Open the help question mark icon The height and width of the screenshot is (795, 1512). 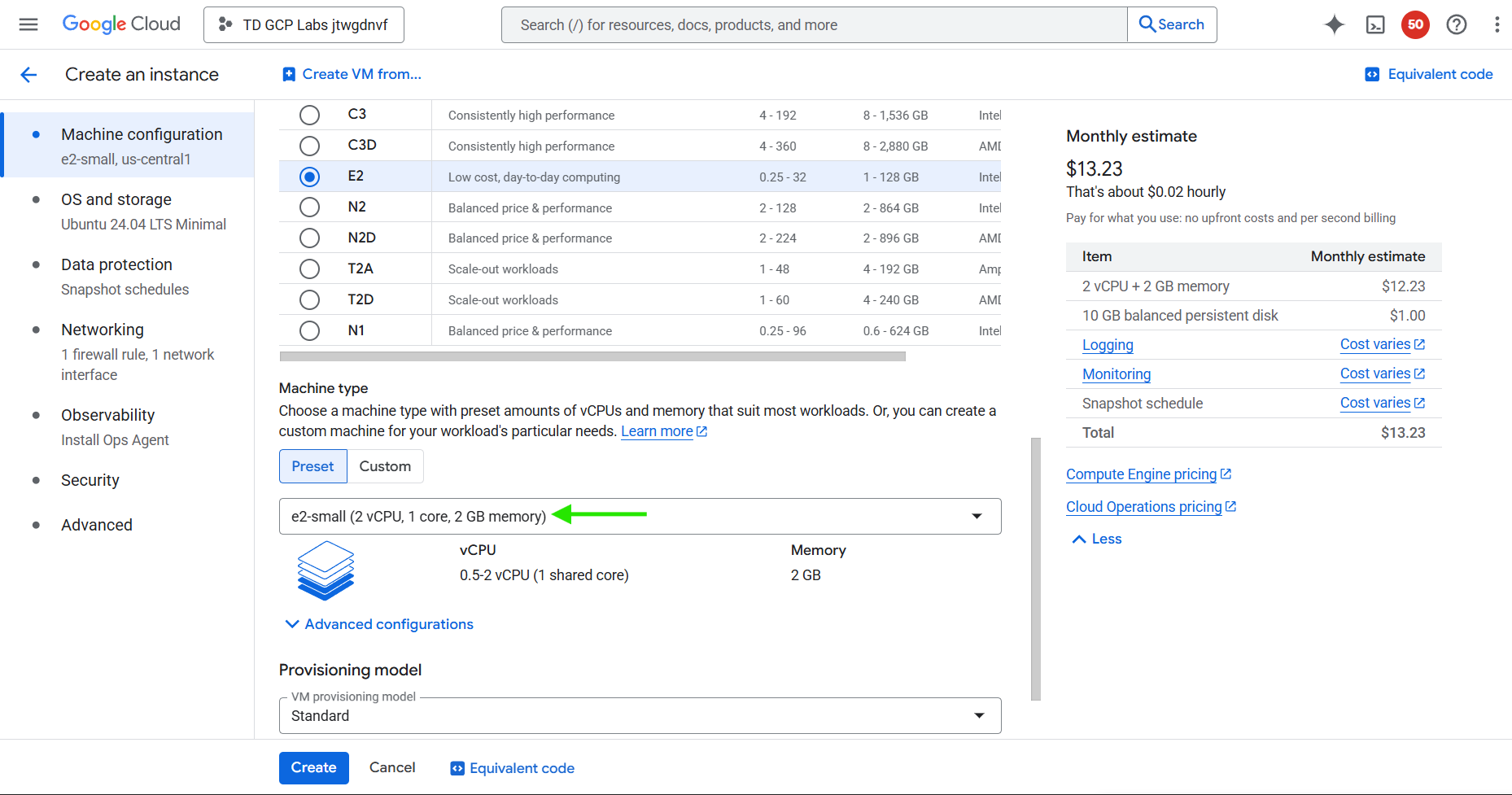coord(1456,24)
